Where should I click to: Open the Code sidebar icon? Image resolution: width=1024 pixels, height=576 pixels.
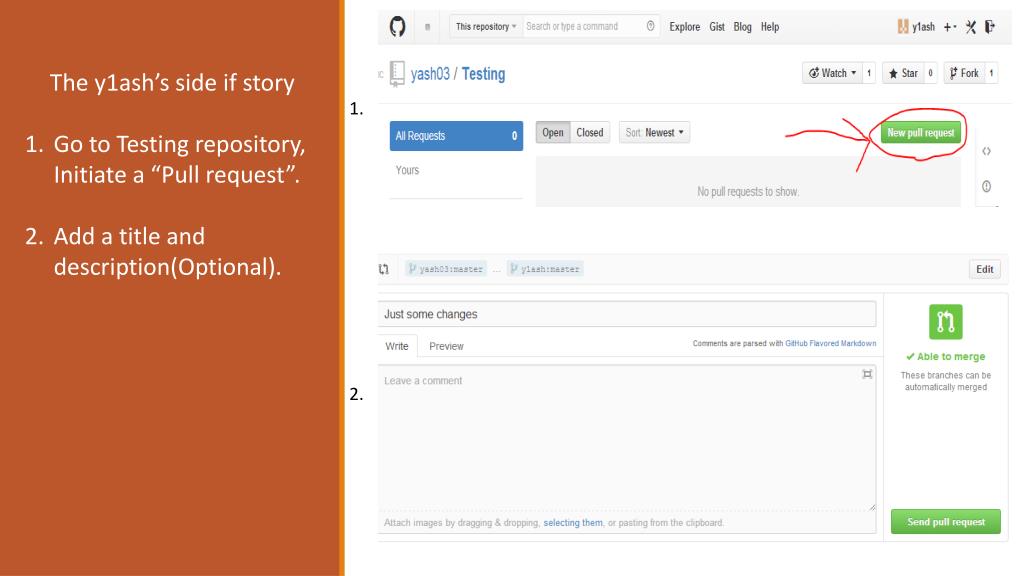(x=986, y=151)
